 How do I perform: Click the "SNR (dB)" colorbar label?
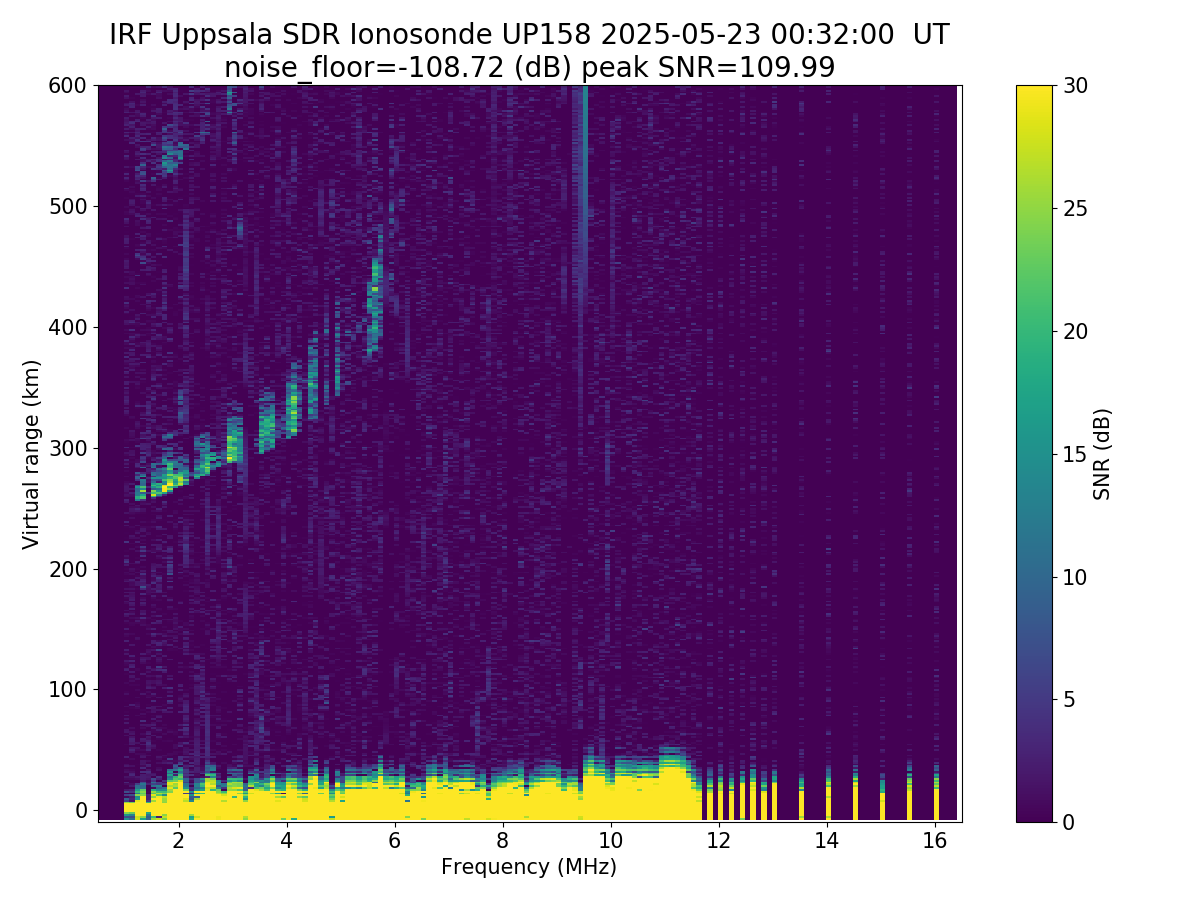1102,453
